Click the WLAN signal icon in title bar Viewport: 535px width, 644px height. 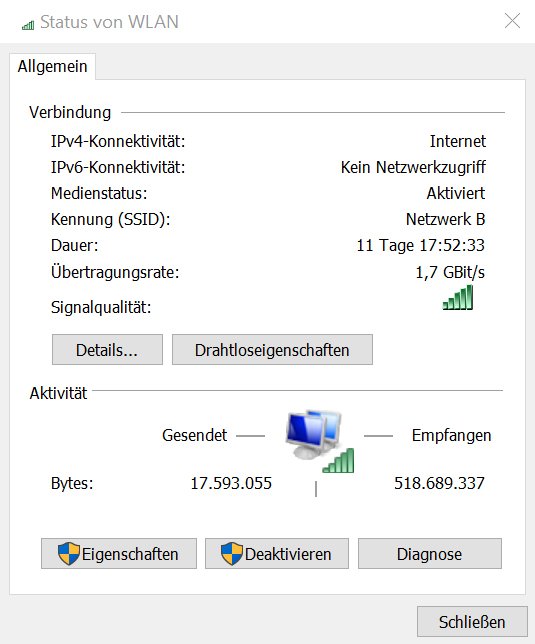pyautogui.click(x=28, y=25)
